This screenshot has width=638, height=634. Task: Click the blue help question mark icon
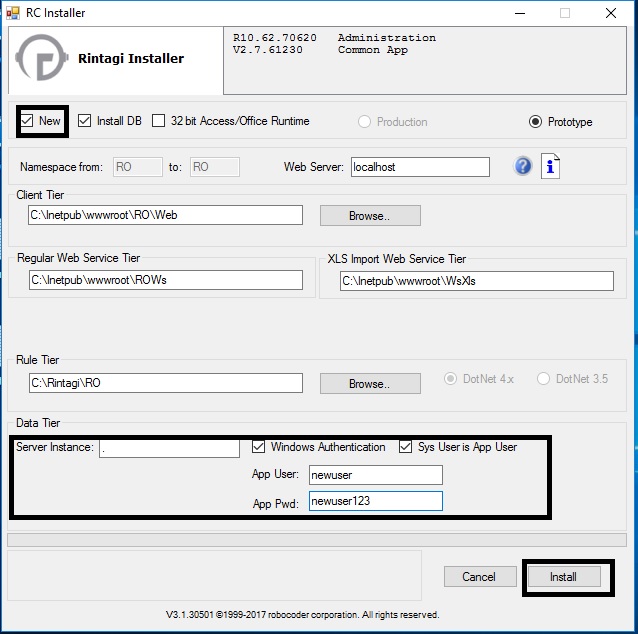coord(522,166)
